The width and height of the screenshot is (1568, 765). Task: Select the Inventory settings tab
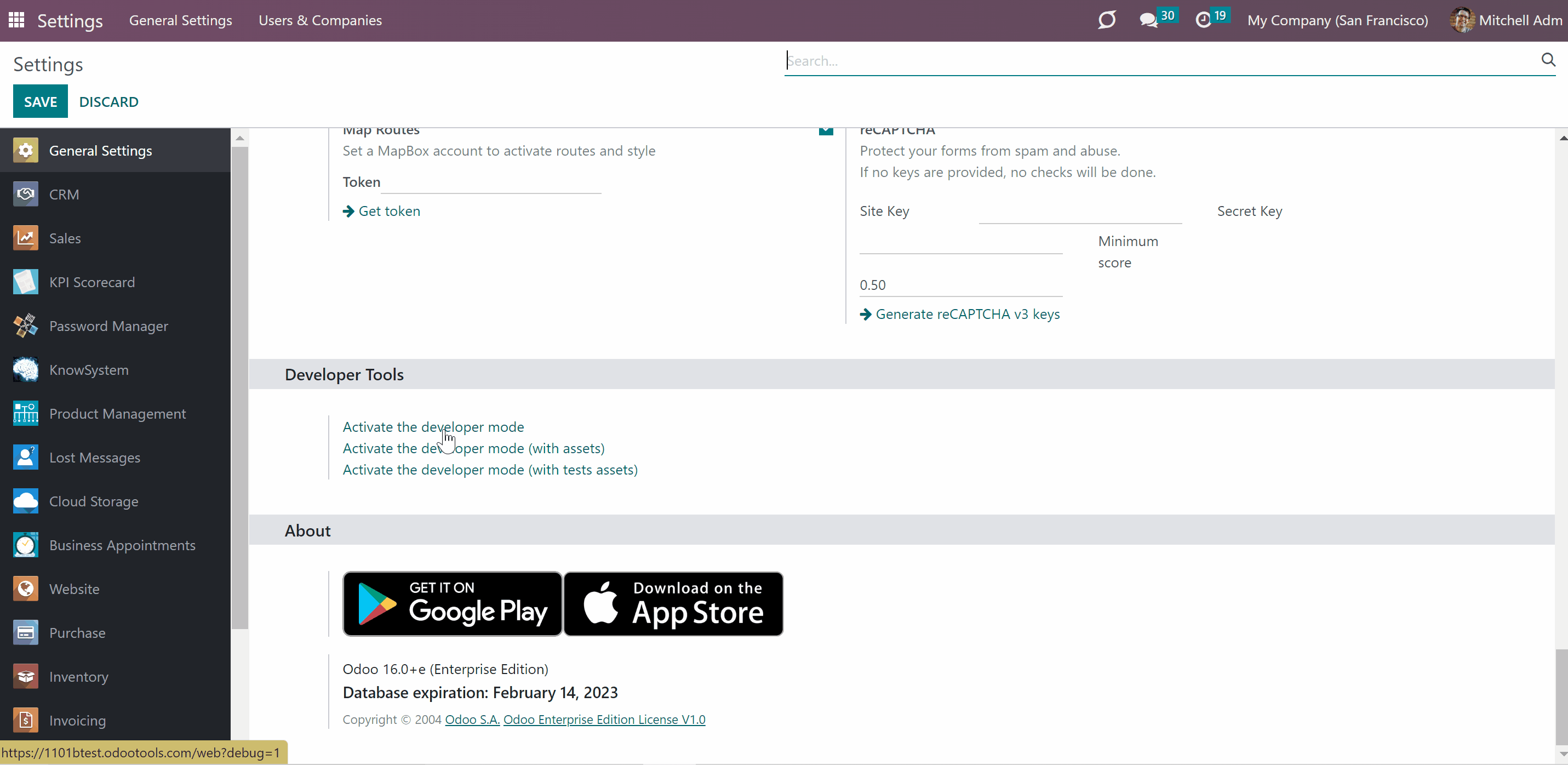point(115,677)
